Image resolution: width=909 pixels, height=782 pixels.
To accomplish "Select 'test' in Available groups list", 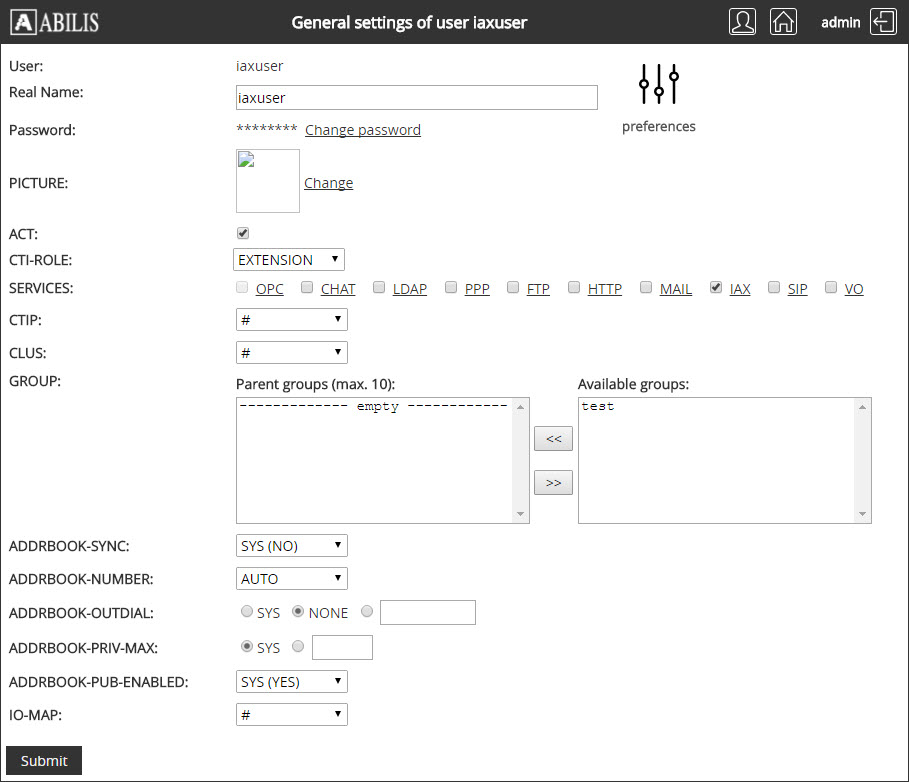I will (x=598, y=407).
